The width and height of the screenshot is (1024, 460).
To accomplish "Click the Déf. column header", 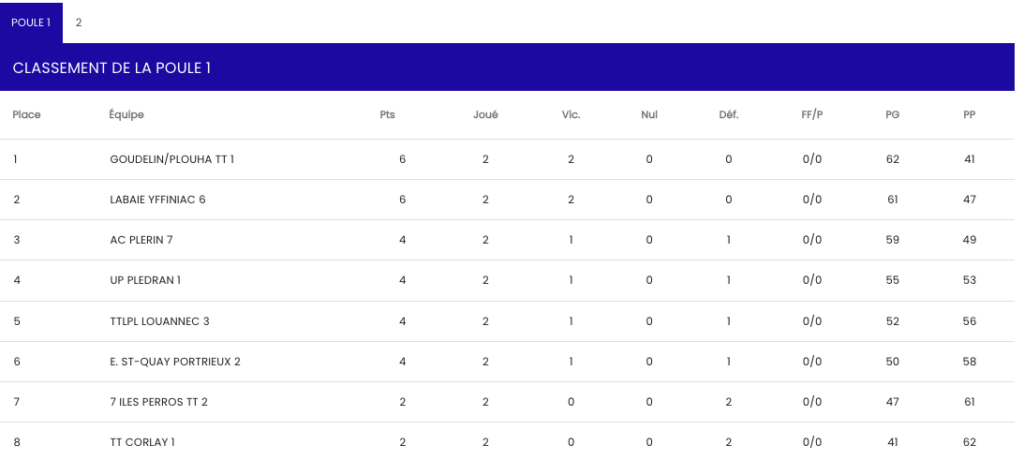I will click(728, 114).
